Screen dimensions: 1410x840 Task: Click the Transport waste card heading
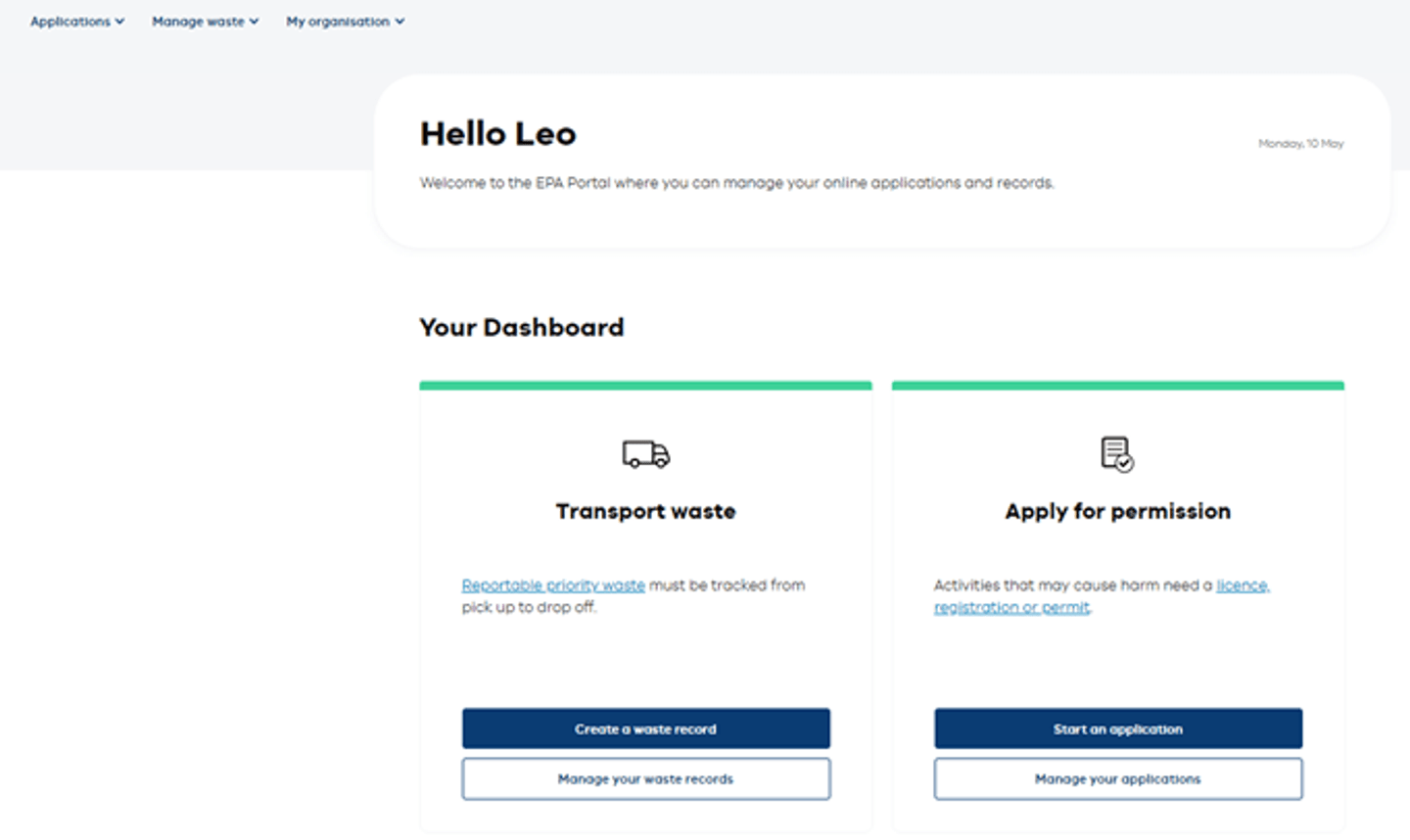pyautogui.click(x=645, y=511)
